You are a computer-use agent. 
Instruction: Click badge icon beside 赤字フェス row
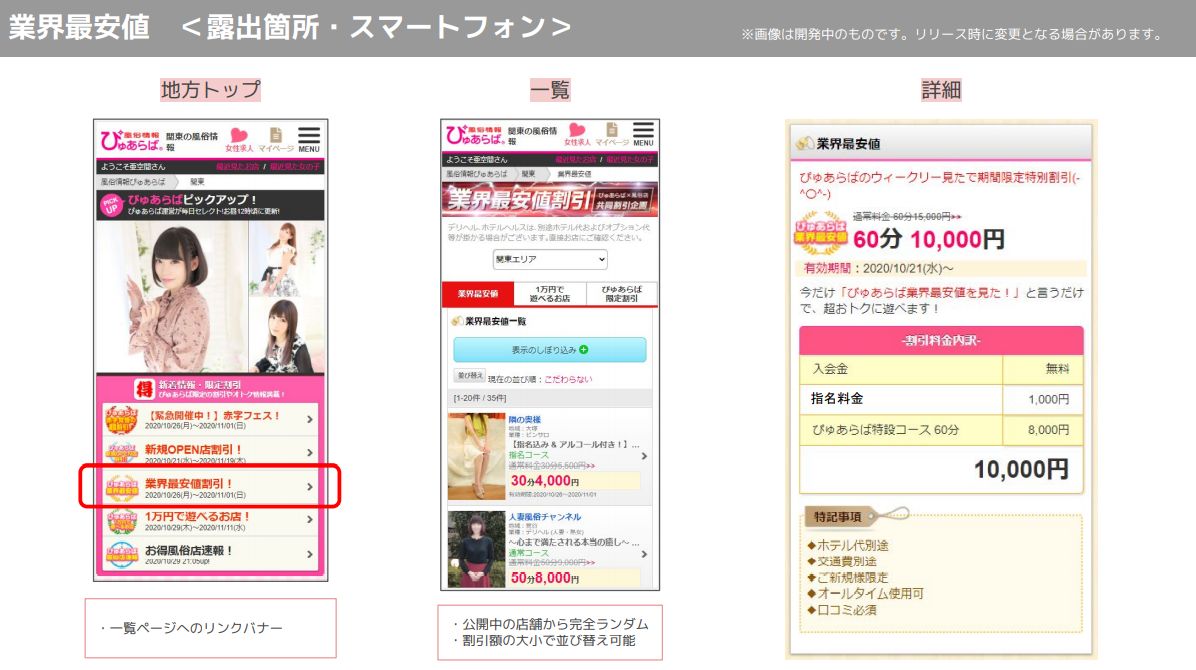121,419
